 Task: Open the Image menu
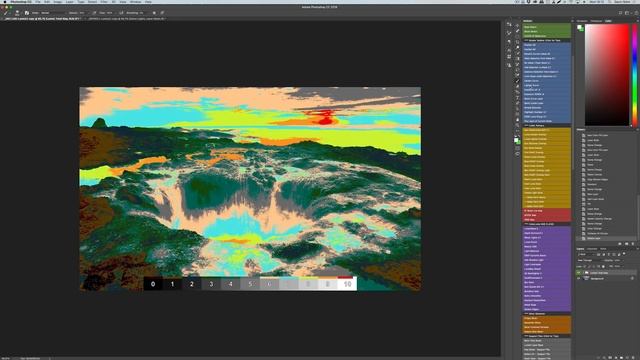[57, 2]
